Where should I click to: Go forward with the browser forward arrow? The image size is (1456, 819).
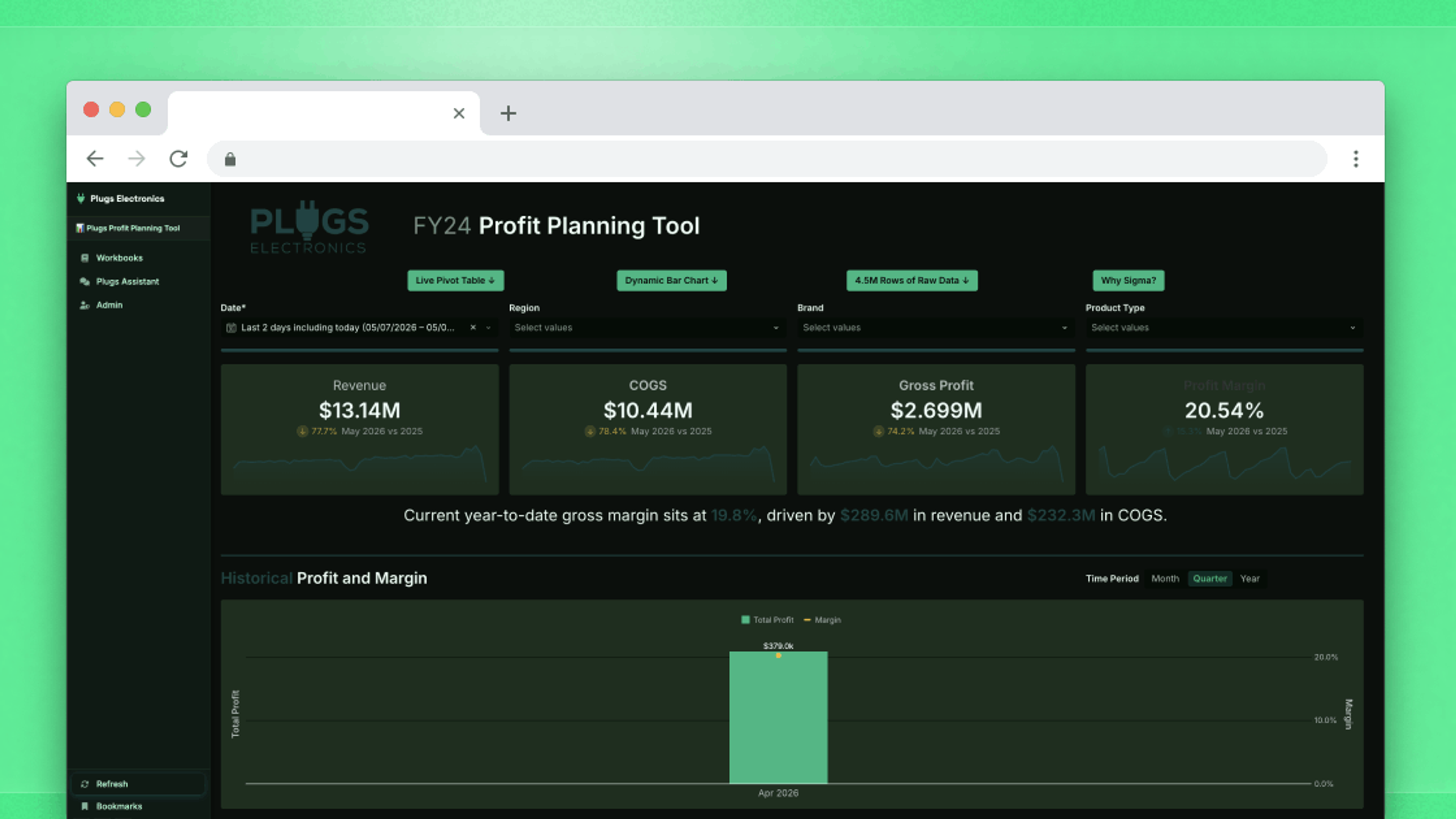pos(136,159)
